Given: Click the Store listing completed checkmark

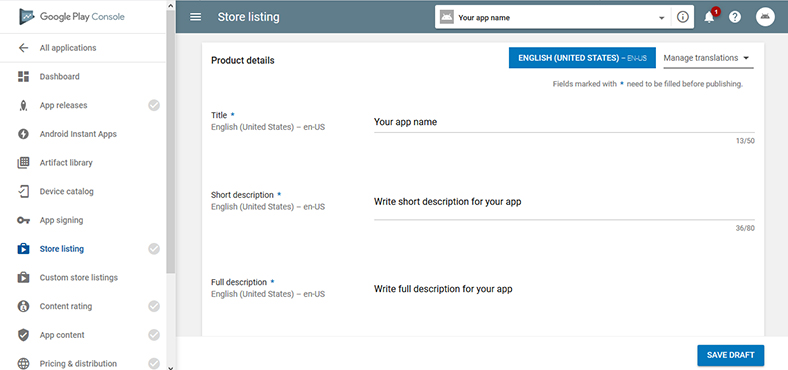Looking at the screenshot, I should (154, 249).
